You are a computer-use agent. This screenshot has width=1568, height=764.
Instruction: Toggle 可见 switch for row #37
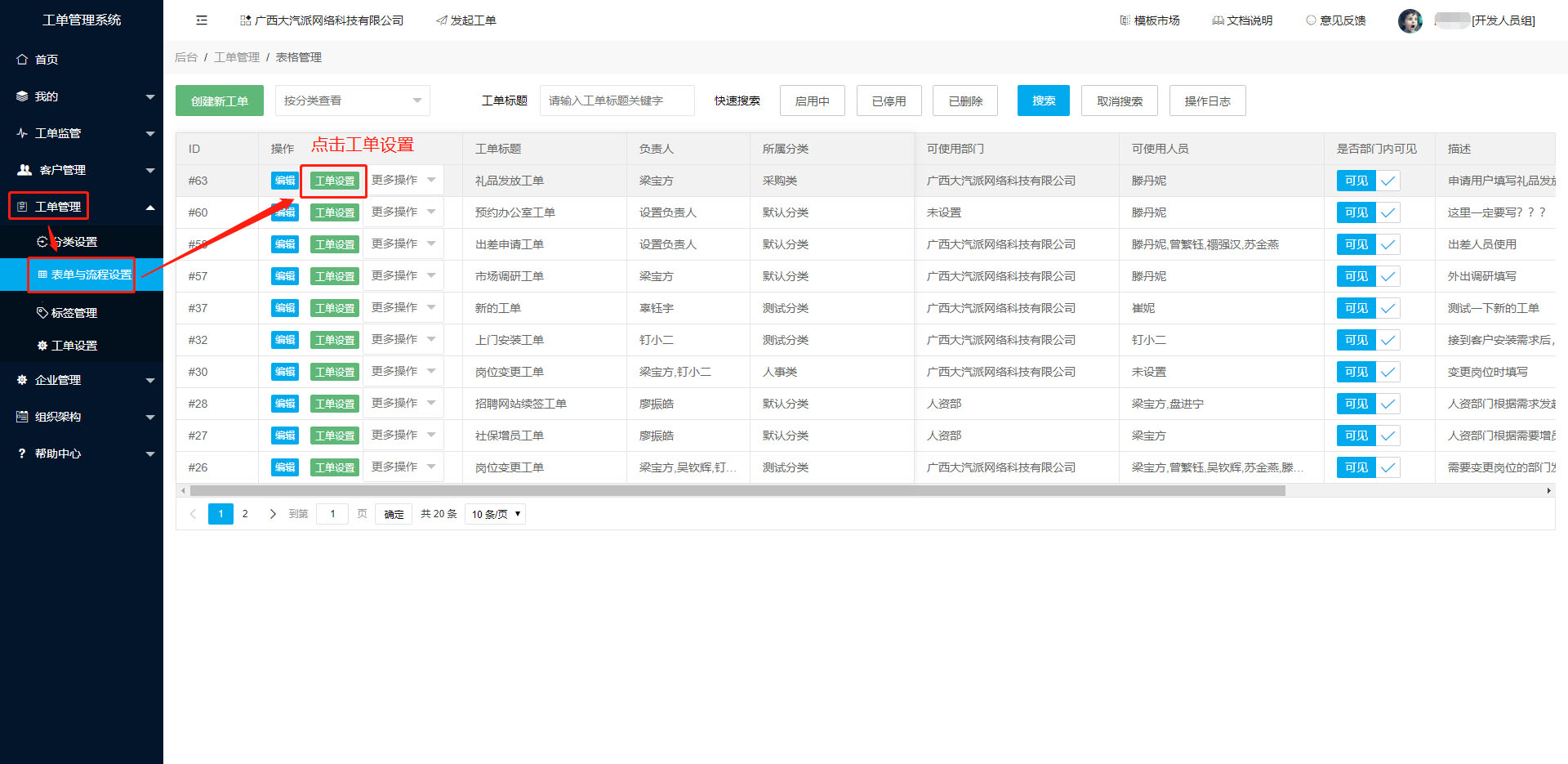tap(1368, 308)
